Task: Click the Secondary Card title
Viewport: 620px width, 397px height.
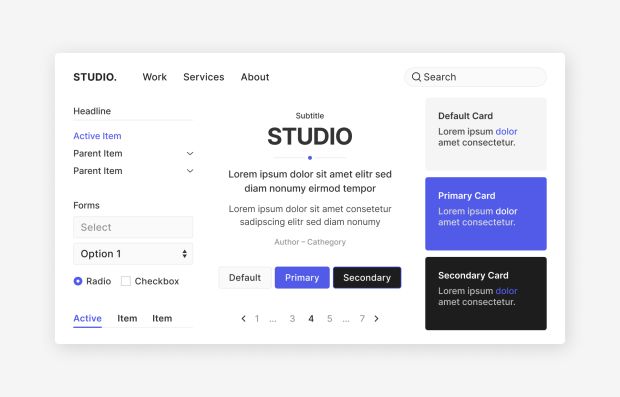Action: click(x=473, y=276)
